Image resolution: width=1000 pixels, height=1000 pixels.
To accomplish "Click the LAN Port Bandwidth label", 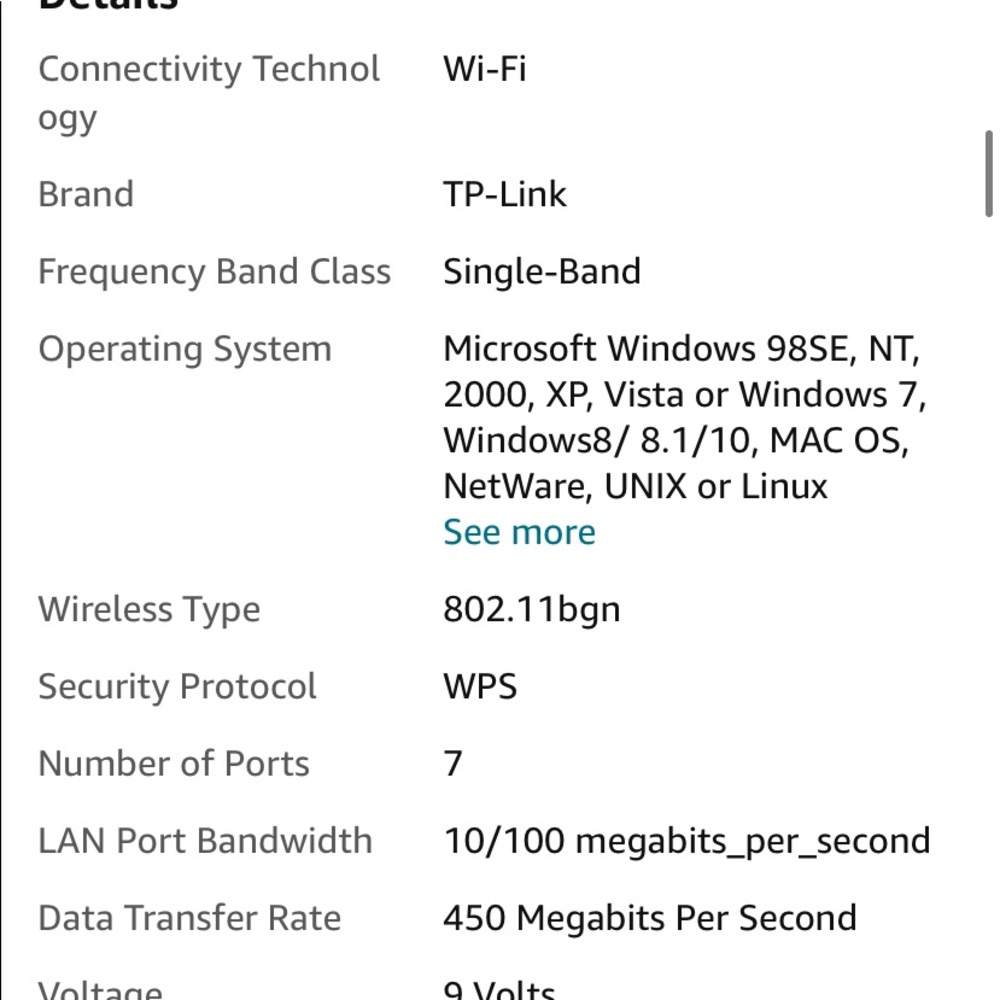I will 205,840.
